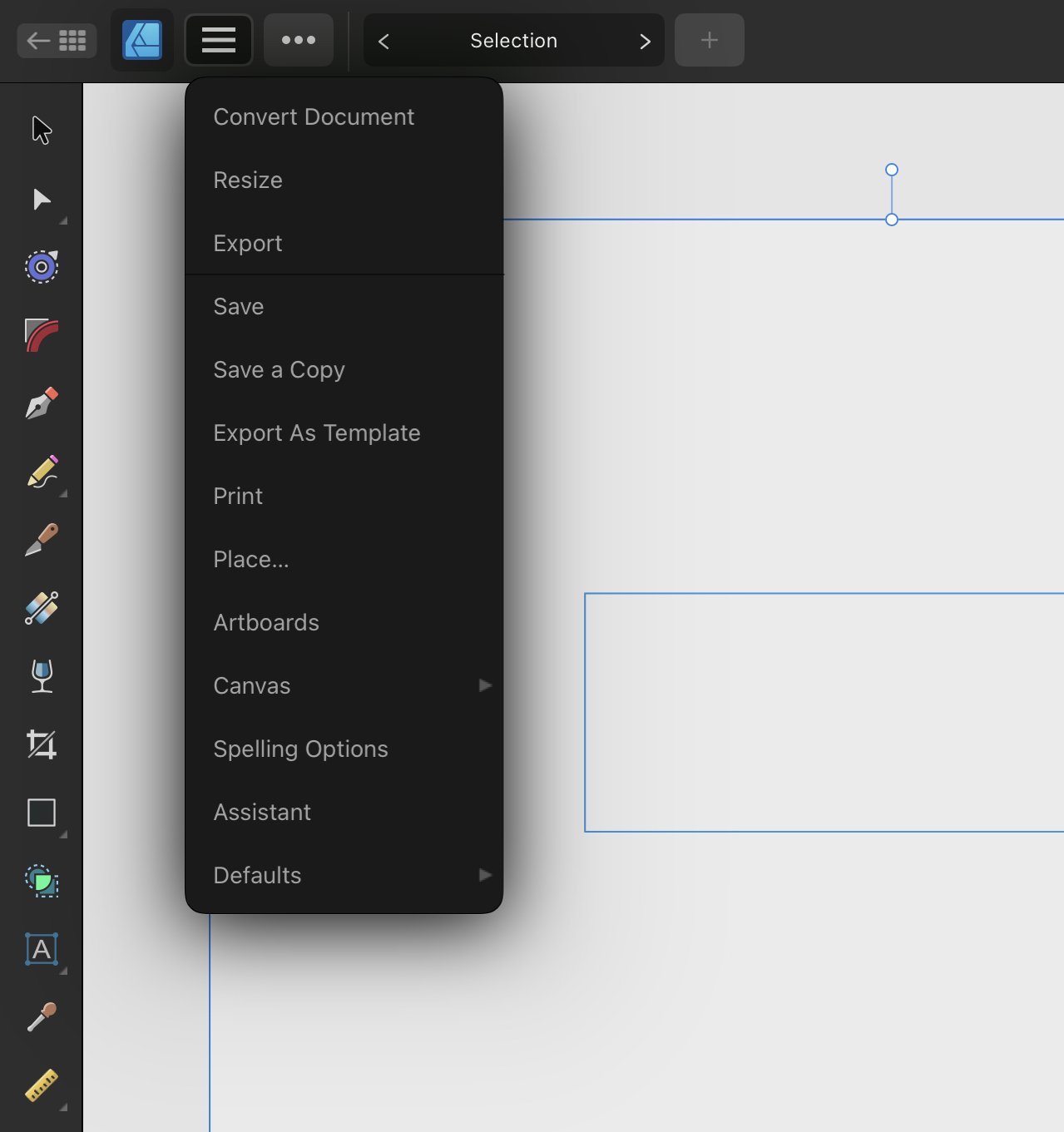Screen dimensions: 1064x1132
Task: Select the Artistic Text tool
Action: [x=42, y=950]
